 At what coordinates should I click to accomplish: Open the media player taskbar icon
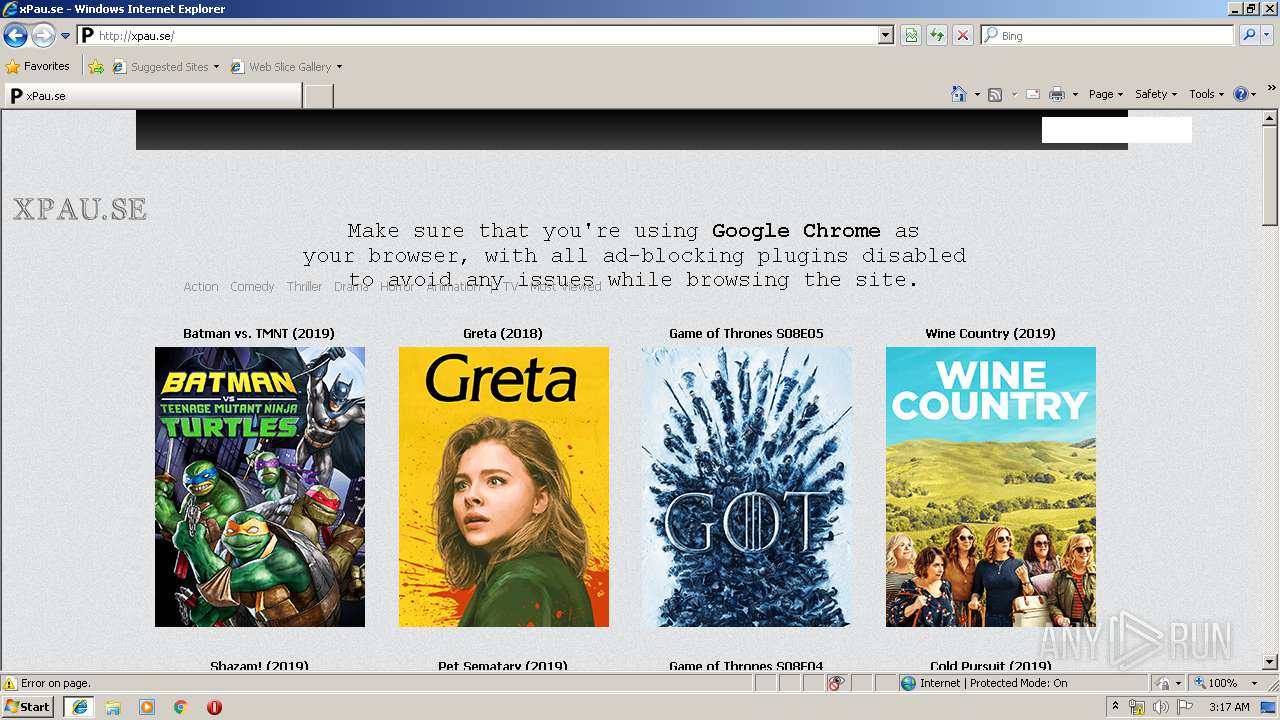147,707
